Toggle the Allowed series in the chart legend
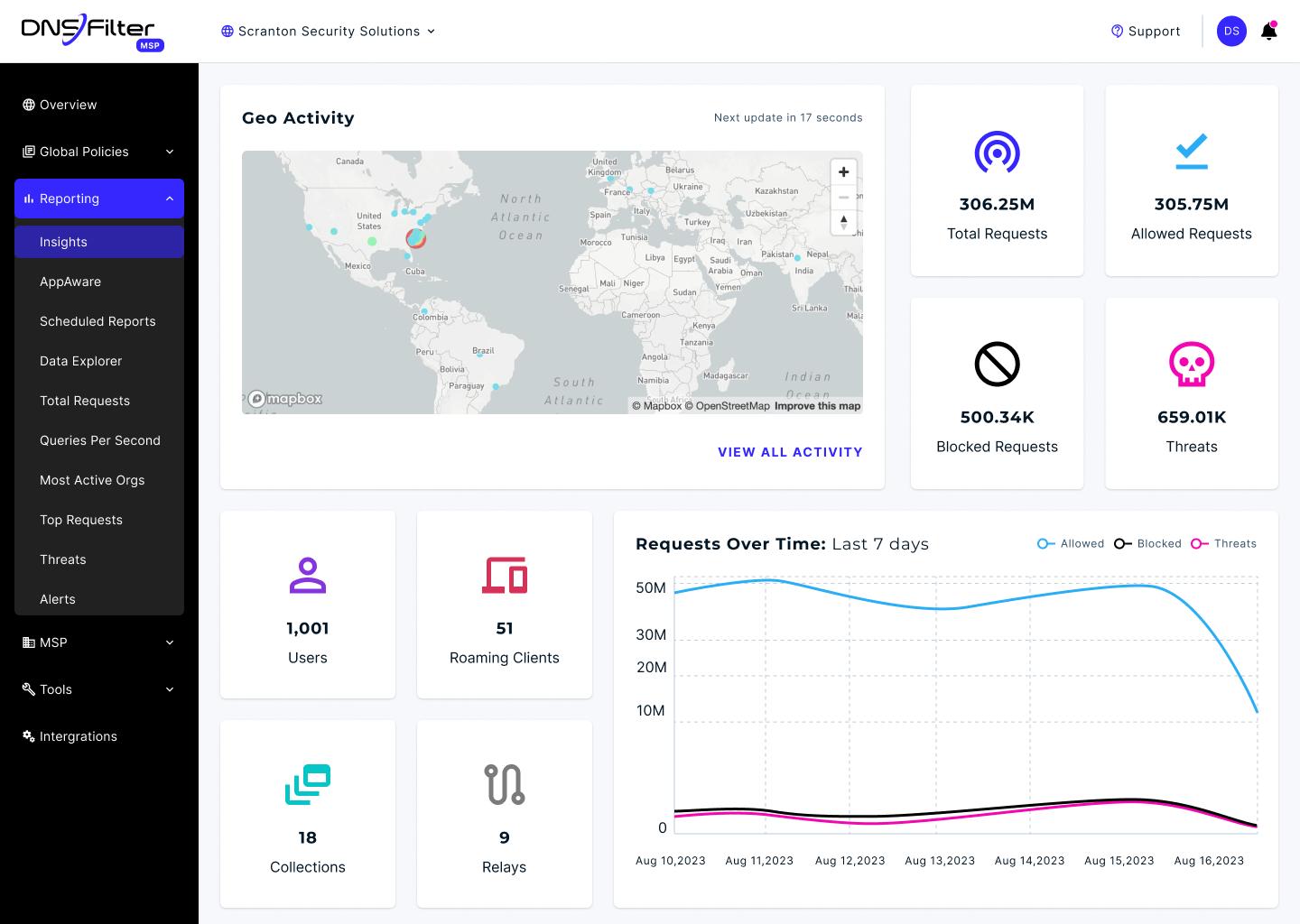 tap(1071, 543)
